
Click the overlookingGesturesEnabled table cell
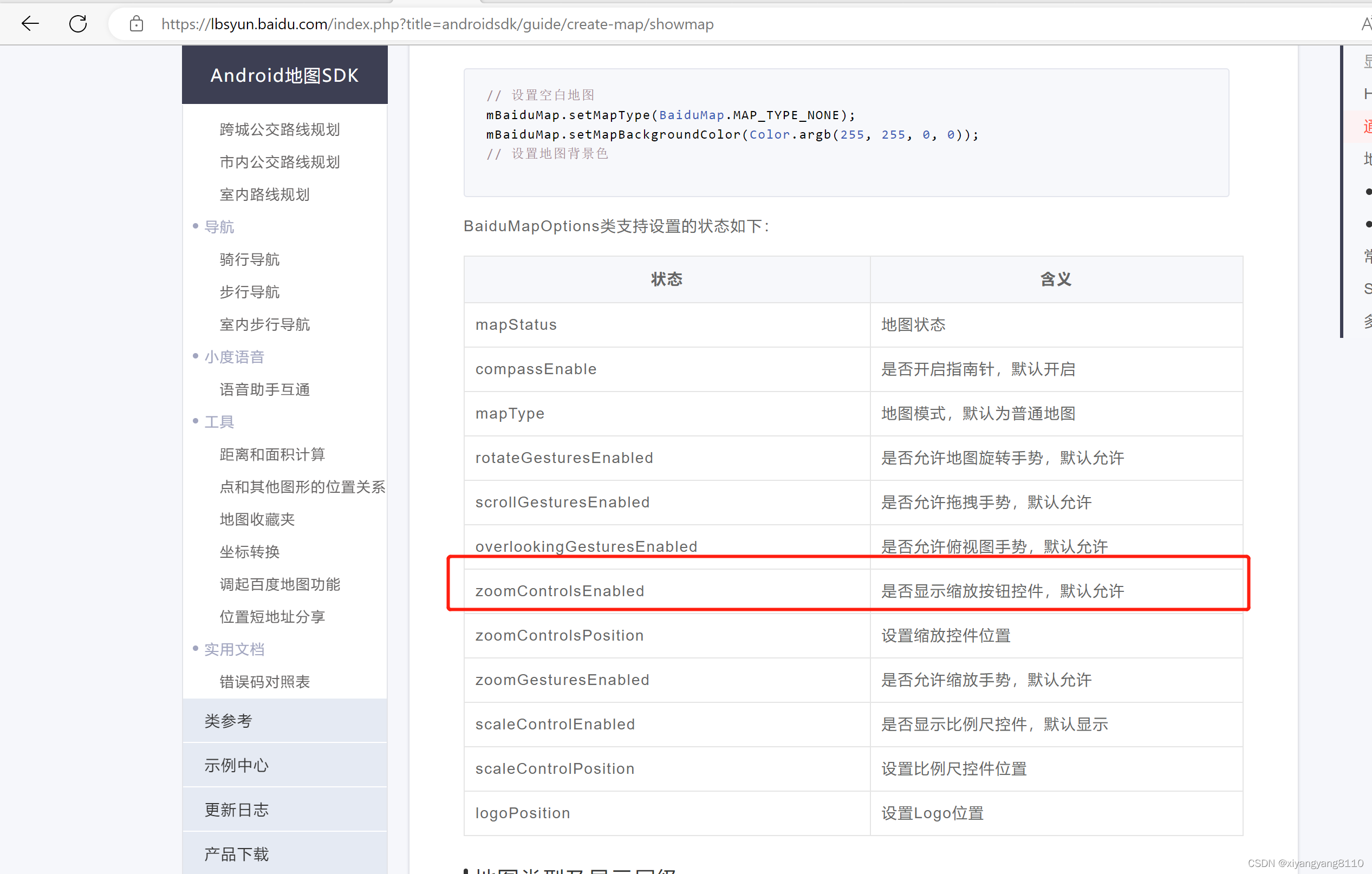click(667, 547)
